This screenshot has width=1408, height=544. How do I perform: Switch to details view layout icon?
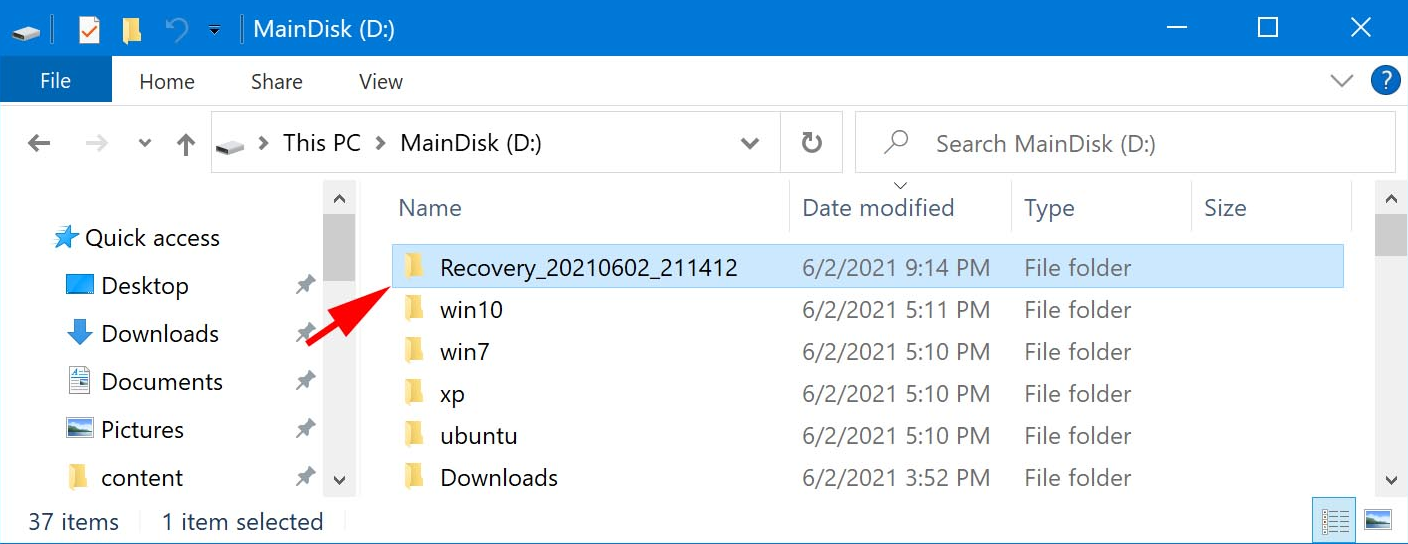(1335, 521)
